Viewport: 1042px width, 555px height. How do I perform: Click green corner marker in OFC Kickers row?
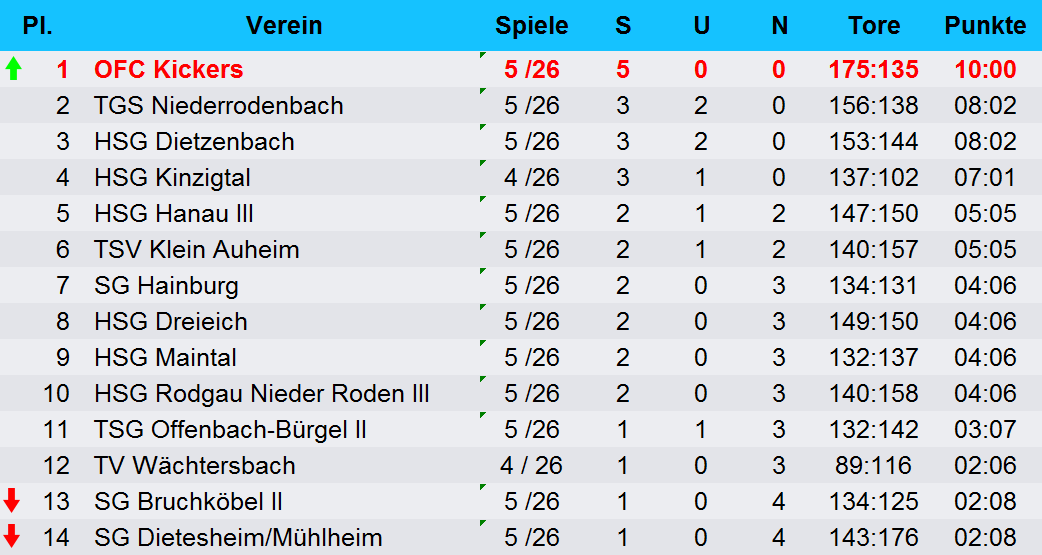tap(482, 55)
